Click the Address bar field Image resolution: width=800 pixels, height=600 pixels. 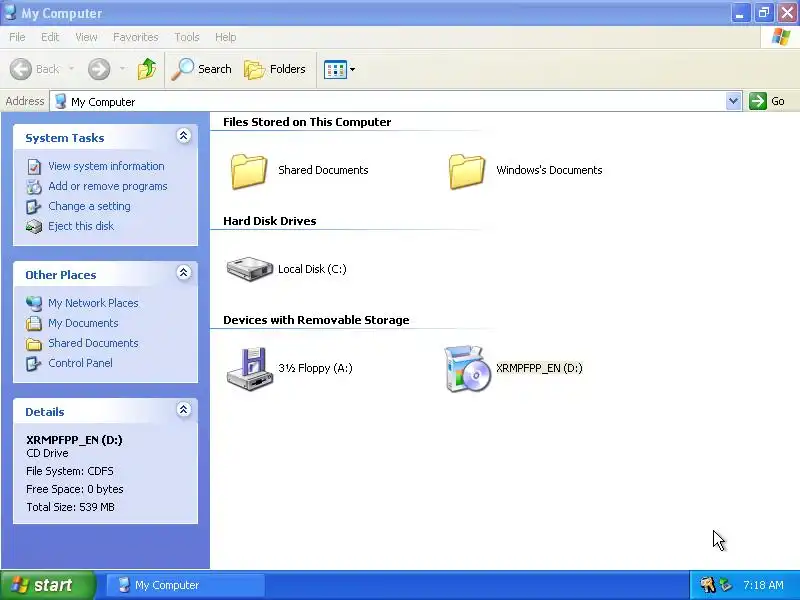tap(388, 102)
